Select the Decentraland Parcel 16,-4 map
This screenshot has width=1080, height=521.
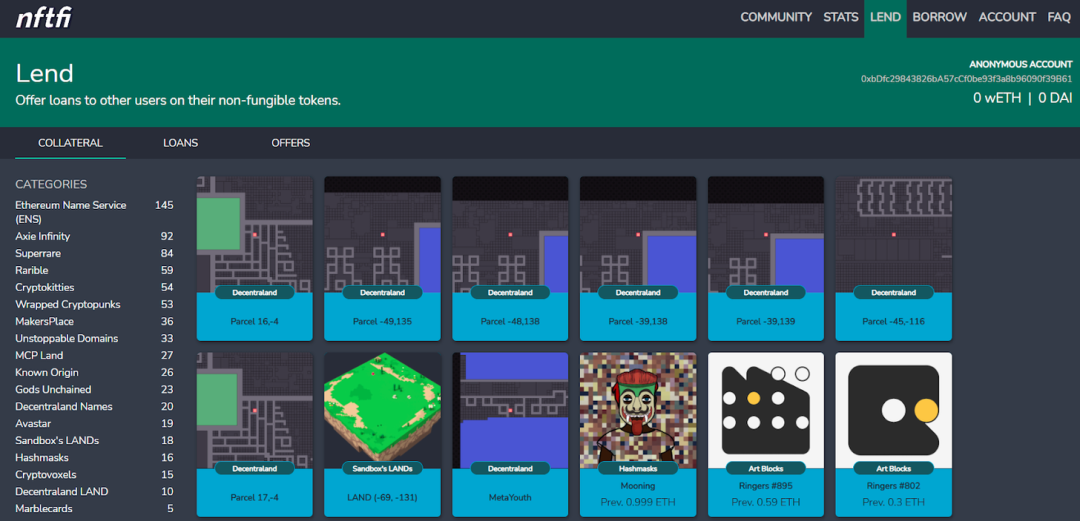pyautogui.click(x=255, y=234)
